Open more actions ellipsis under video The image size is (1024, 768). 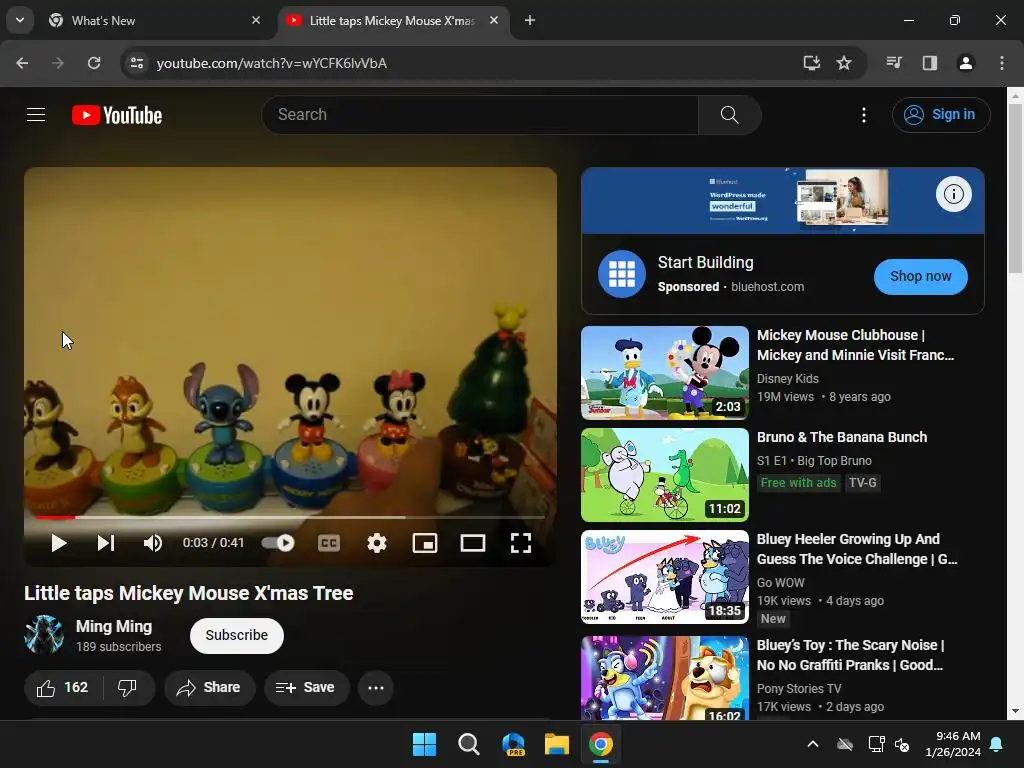pos(376,688)
